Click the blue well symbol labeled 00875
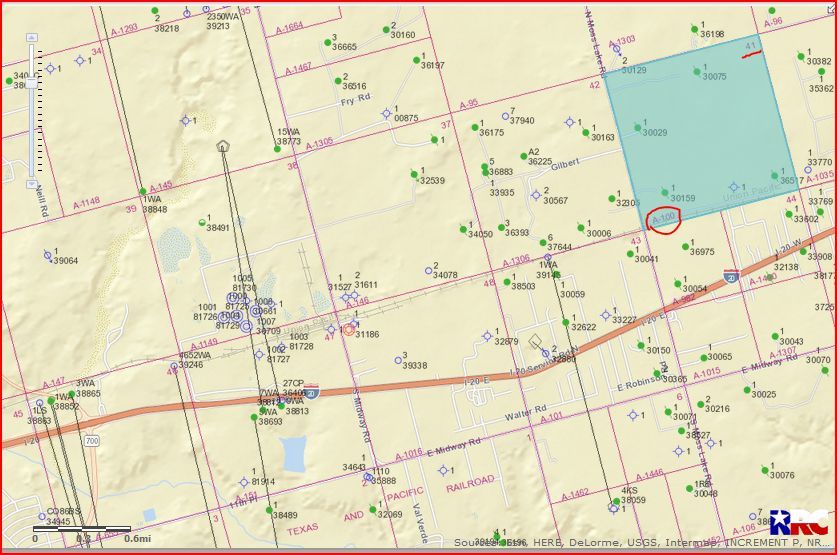 (x=386, y=113)
